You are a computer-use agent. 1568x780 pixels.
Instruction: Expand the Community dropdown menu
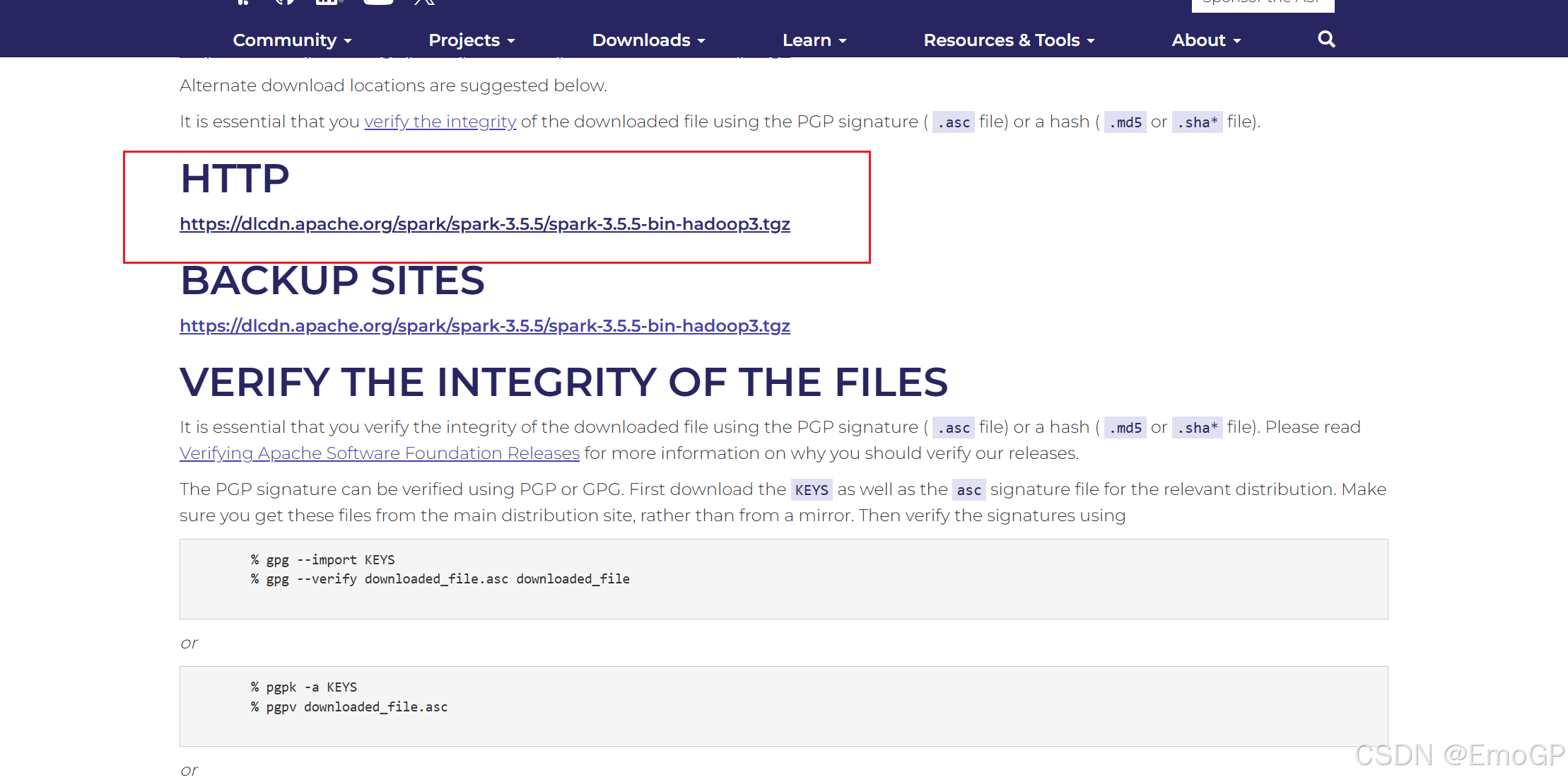tap(292, 40)
